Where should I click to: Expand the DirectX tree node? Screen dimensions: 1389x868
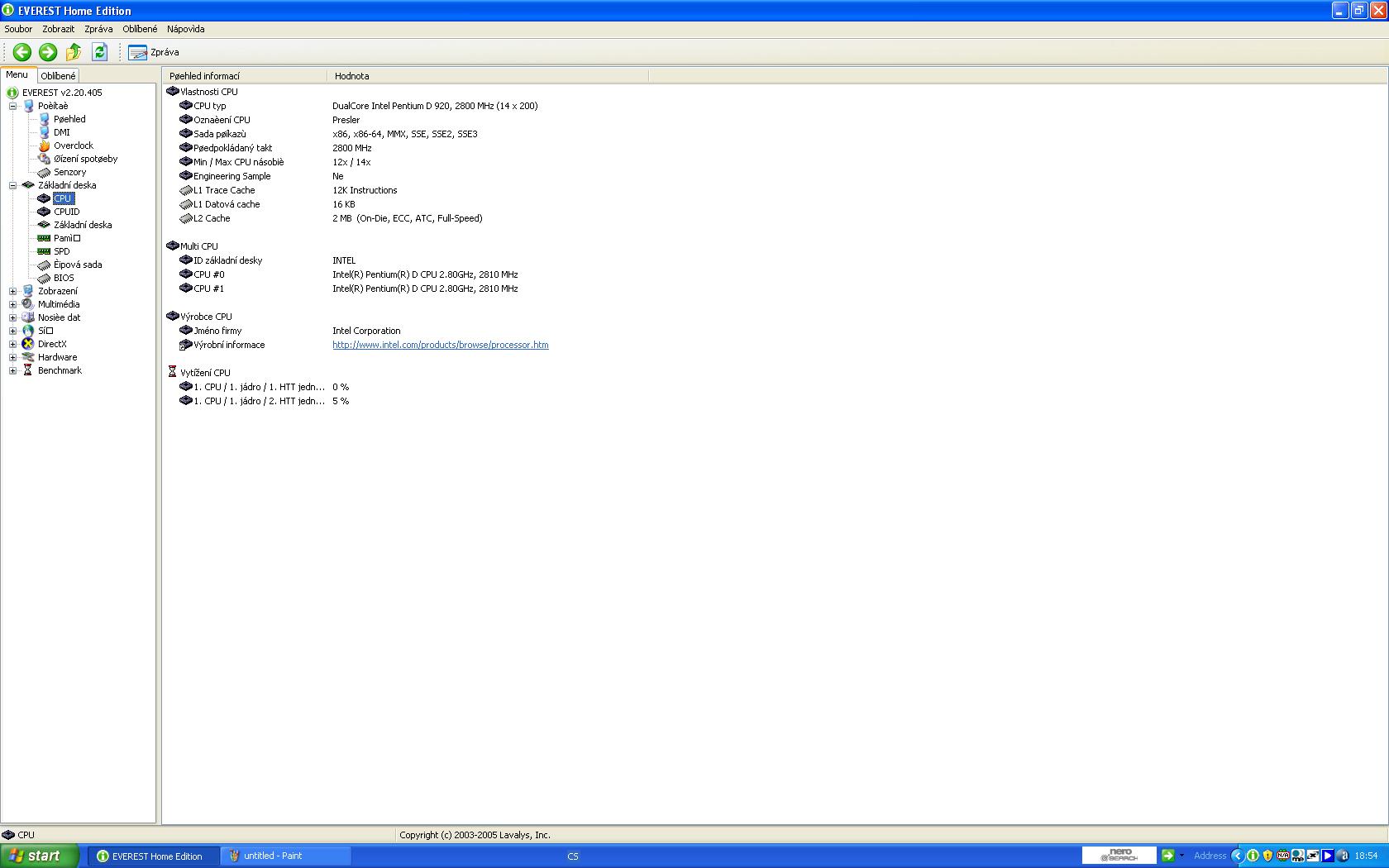(12, 344)
